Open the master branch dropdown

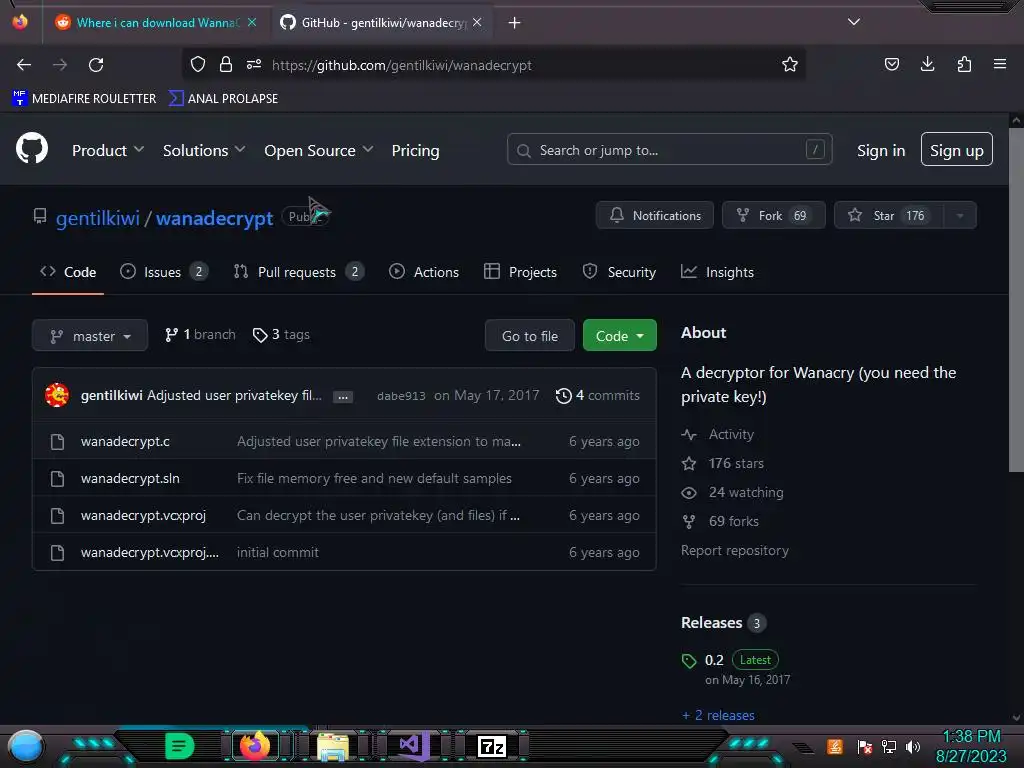[x=90, y=336]
